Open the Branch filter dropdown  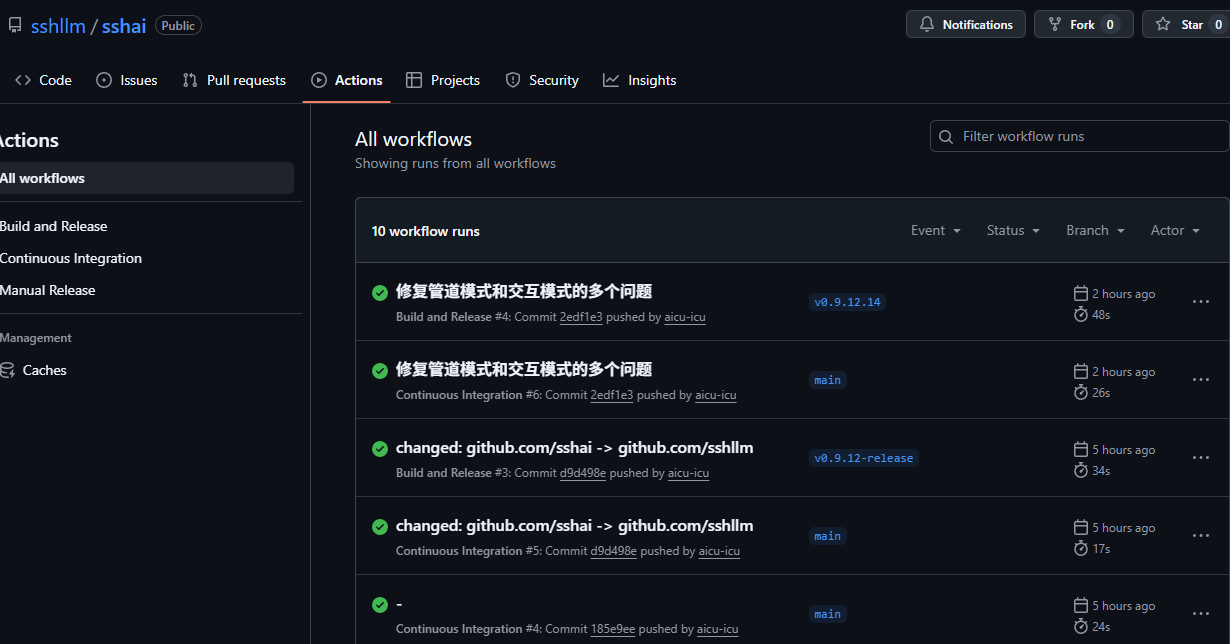(x=1095, y=230)
